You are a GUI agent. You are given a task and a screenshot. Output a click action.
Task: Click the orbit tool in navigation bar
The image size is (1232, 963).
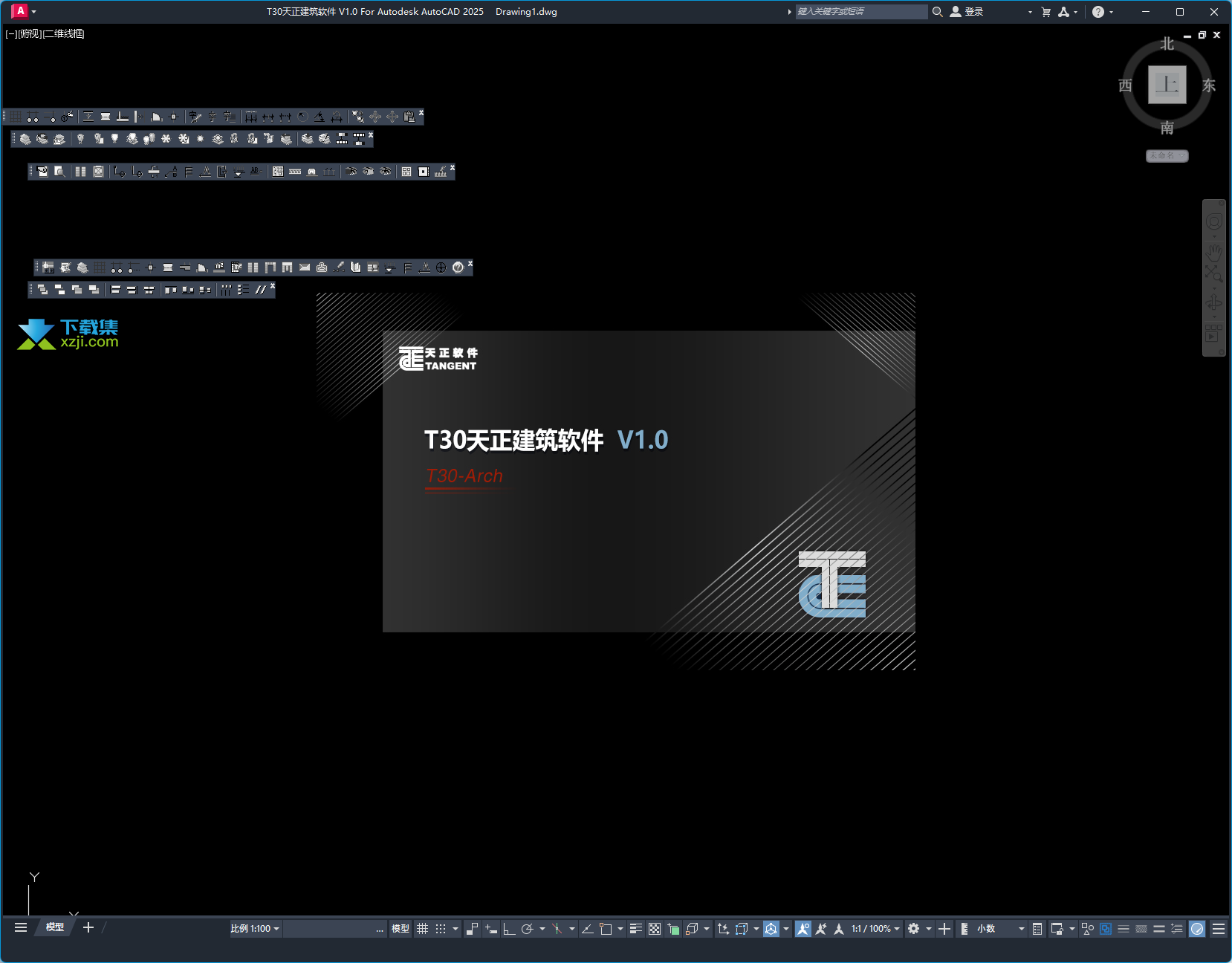pyautogui.click(x=1213, y=303)
